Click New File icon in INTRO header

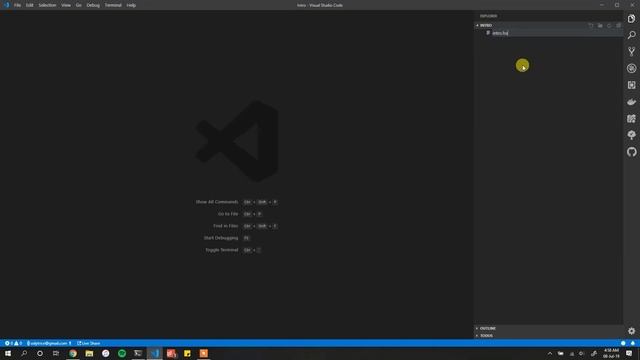click(x=591, y=25)
